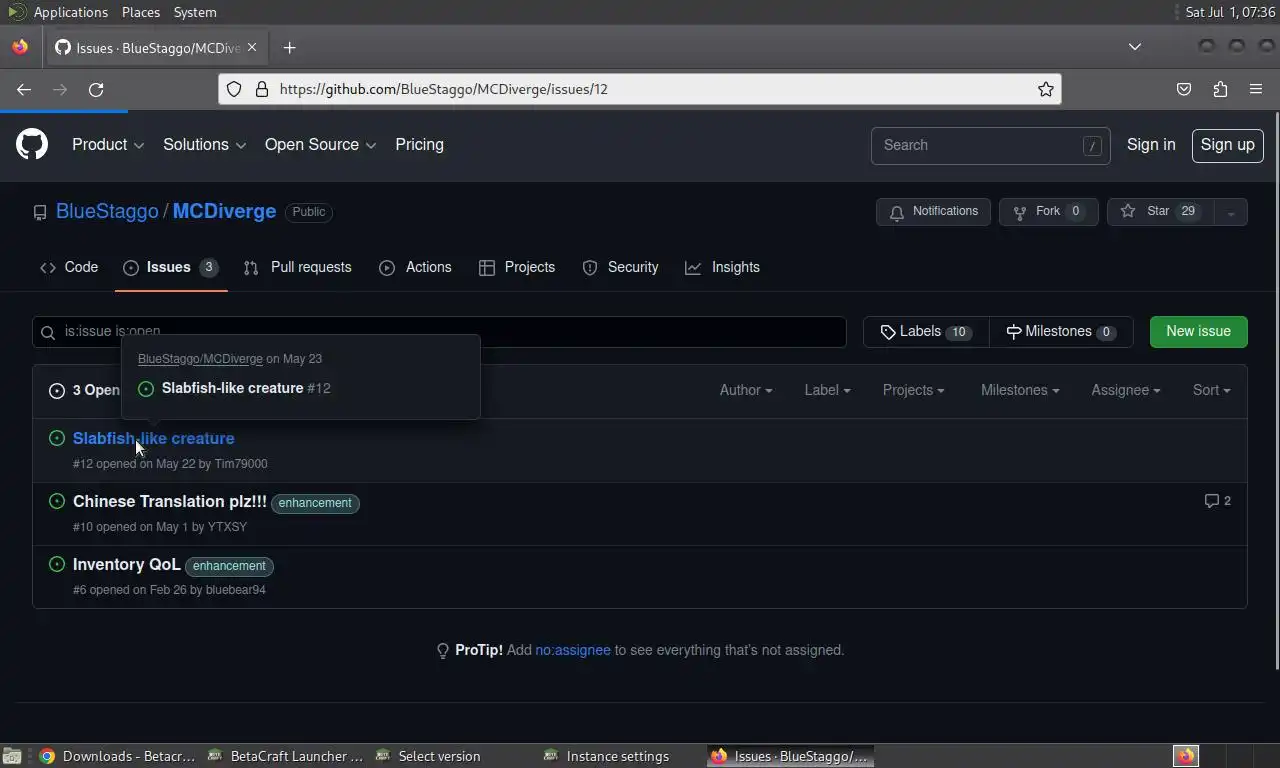1280x768 pixels.
Task: Click the Notifications button
Action: (x=934, y=212)
